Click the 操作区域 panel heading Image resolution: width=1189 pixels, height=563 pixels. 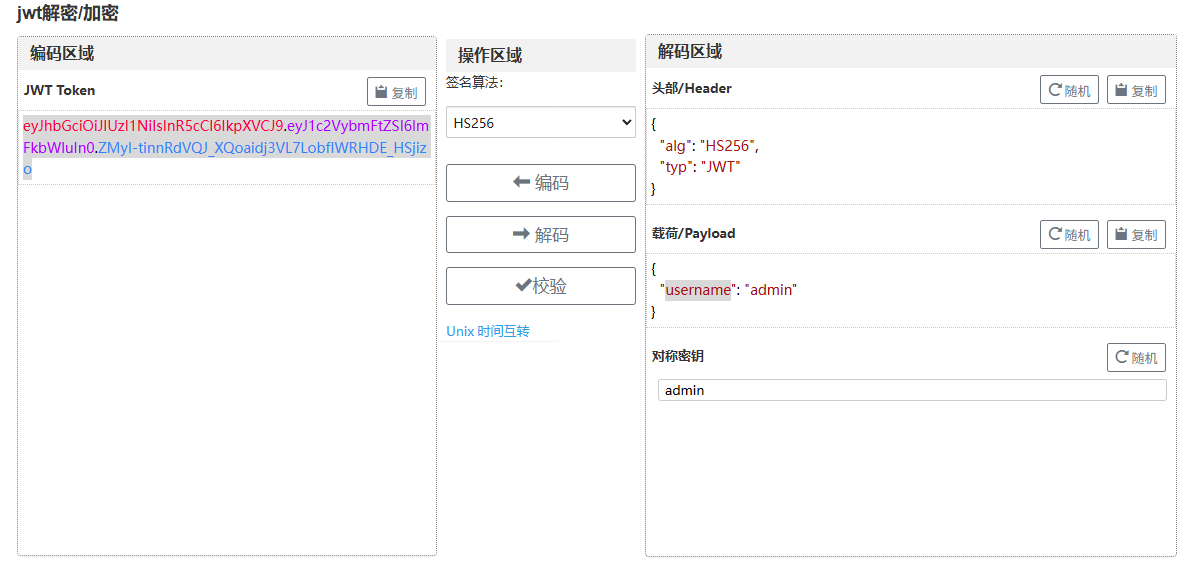[x=490, y=55]
